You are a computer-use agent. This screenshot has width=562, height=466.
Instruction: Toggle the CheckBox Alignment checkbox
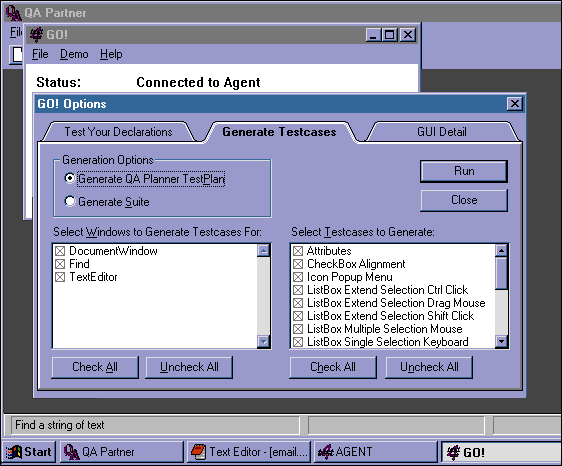coord(298,264)
